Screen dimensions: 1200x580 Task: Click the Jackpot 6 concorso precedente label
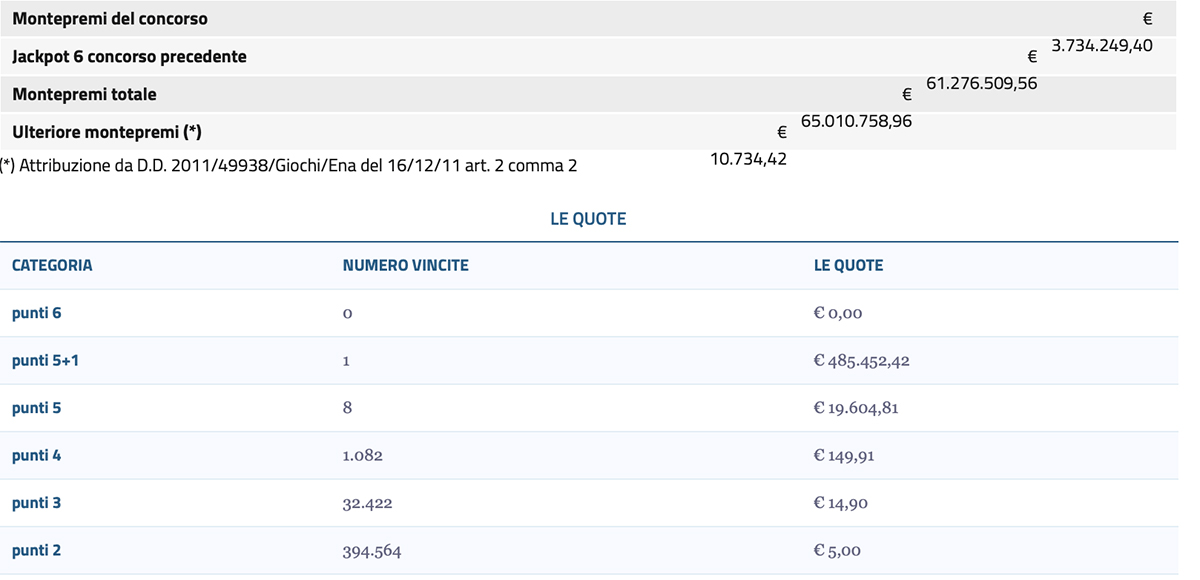pyautogui.click(x=129, y=57)
